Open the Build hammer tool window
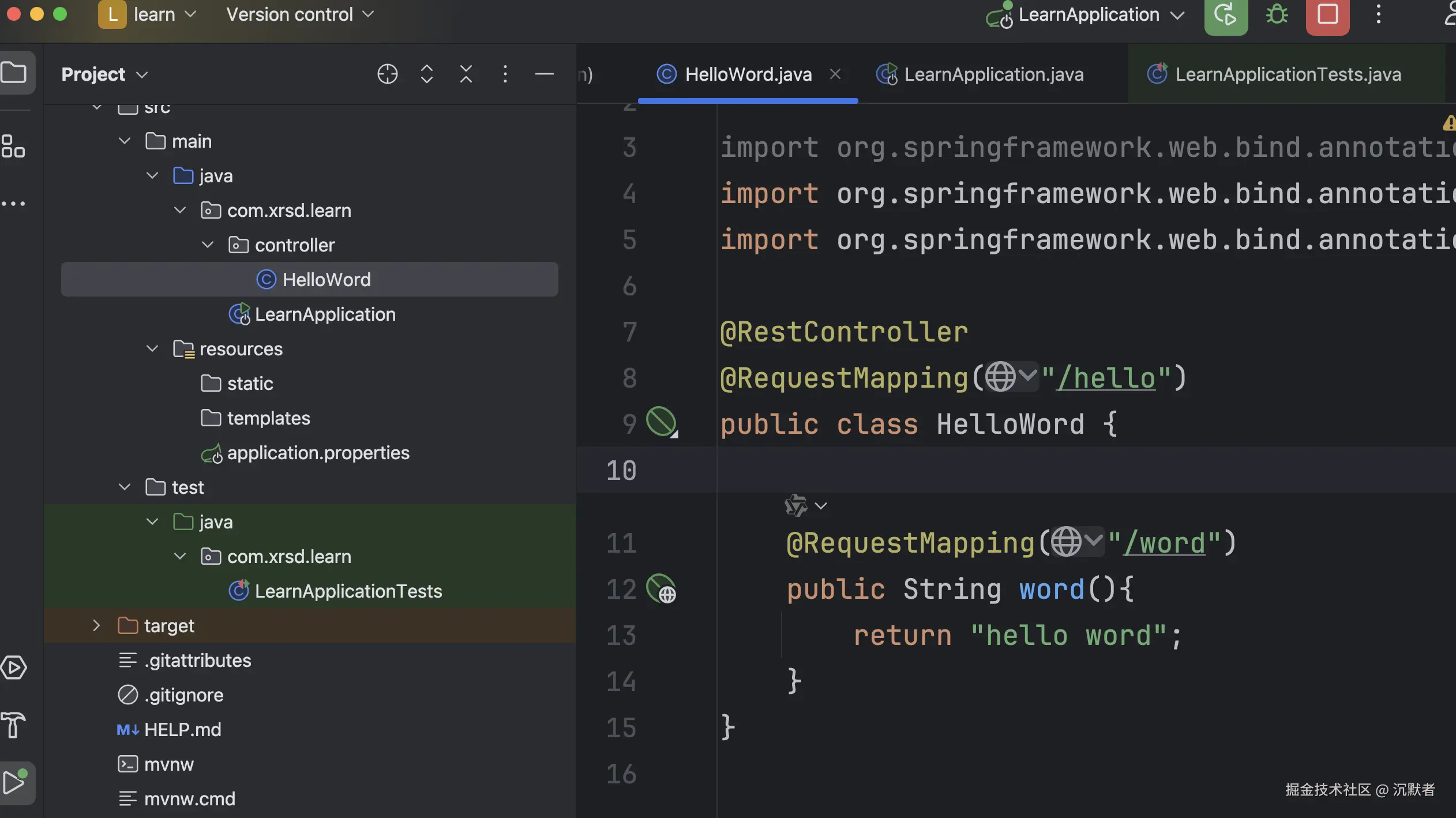1456x818 pixels. (x=13, y=725)
